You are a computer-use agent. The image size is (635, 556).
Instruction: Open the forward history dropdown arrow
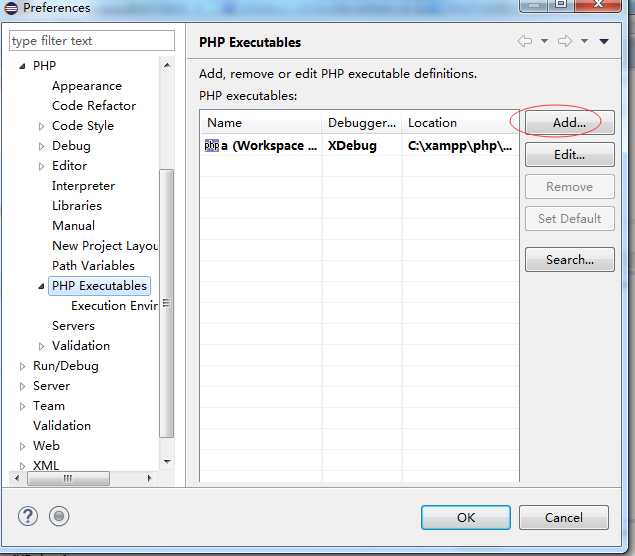pos(584,41)
